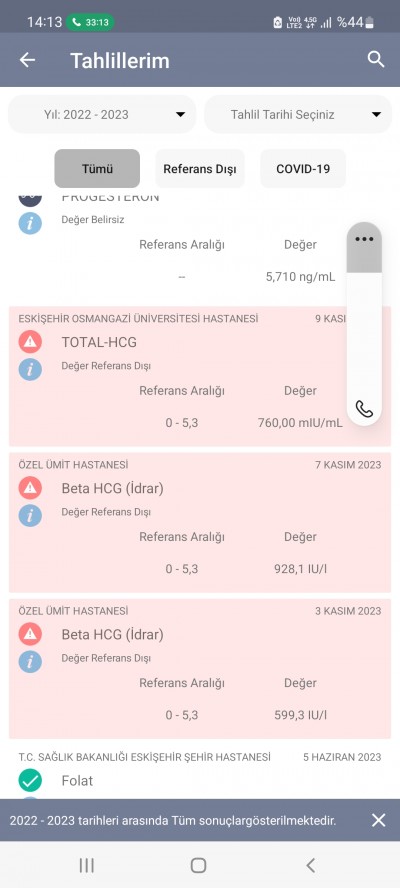Tap the Android home navigation button
400x888 pixels.
click(198, 865)
